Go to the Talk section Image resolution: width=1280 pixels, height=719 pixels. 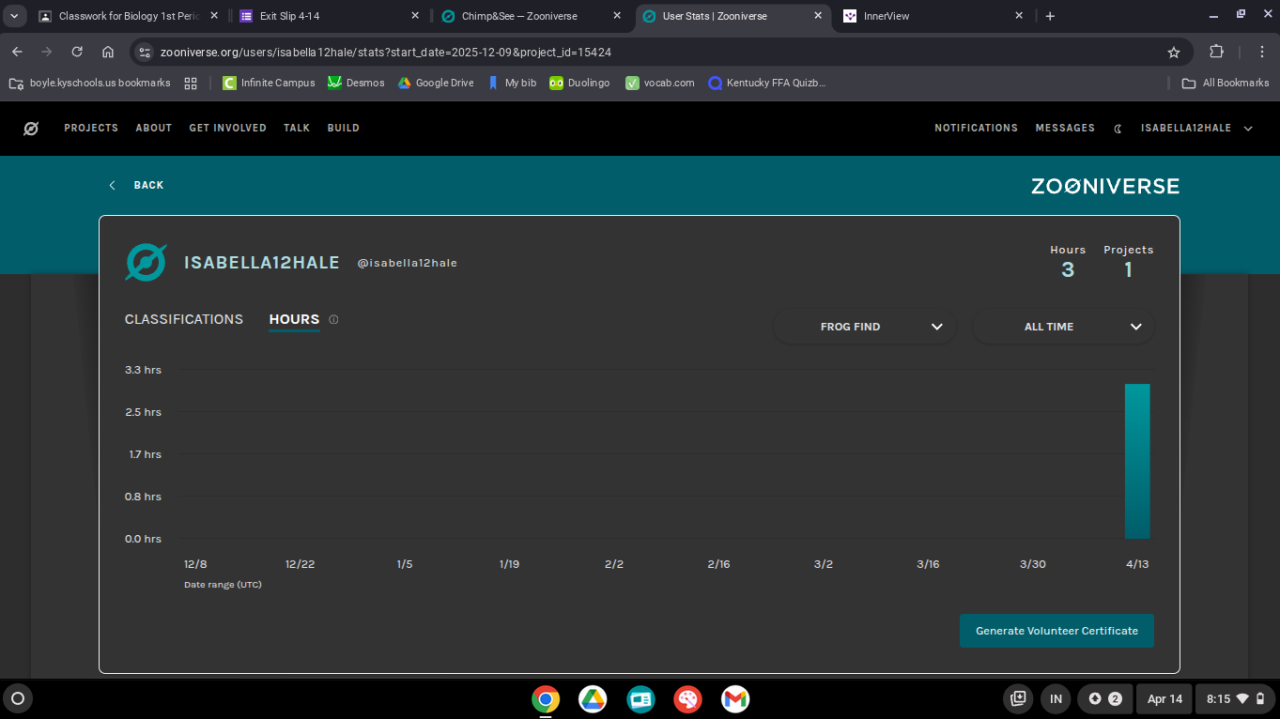tap(296, 128)
